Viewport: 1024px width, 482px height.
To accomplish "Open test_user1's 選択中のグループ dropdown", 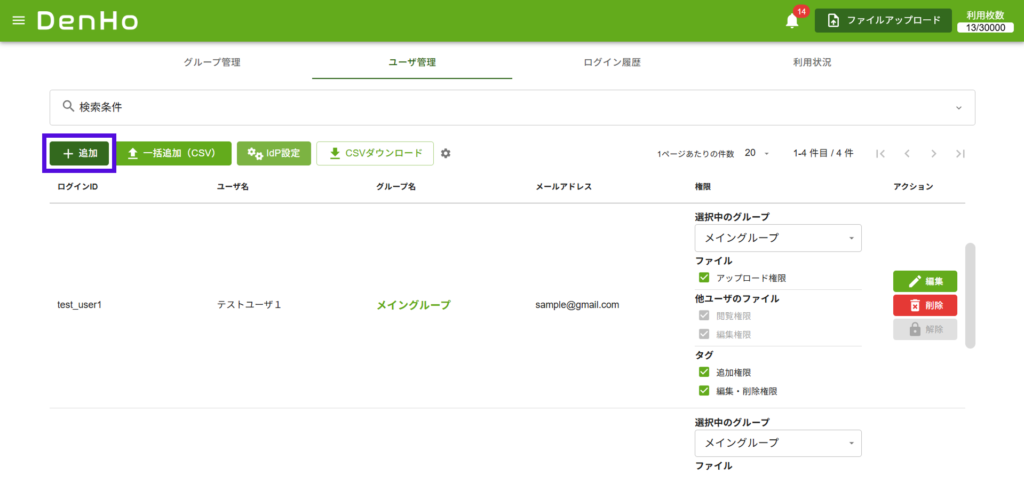I will click(x=777, y=238).
